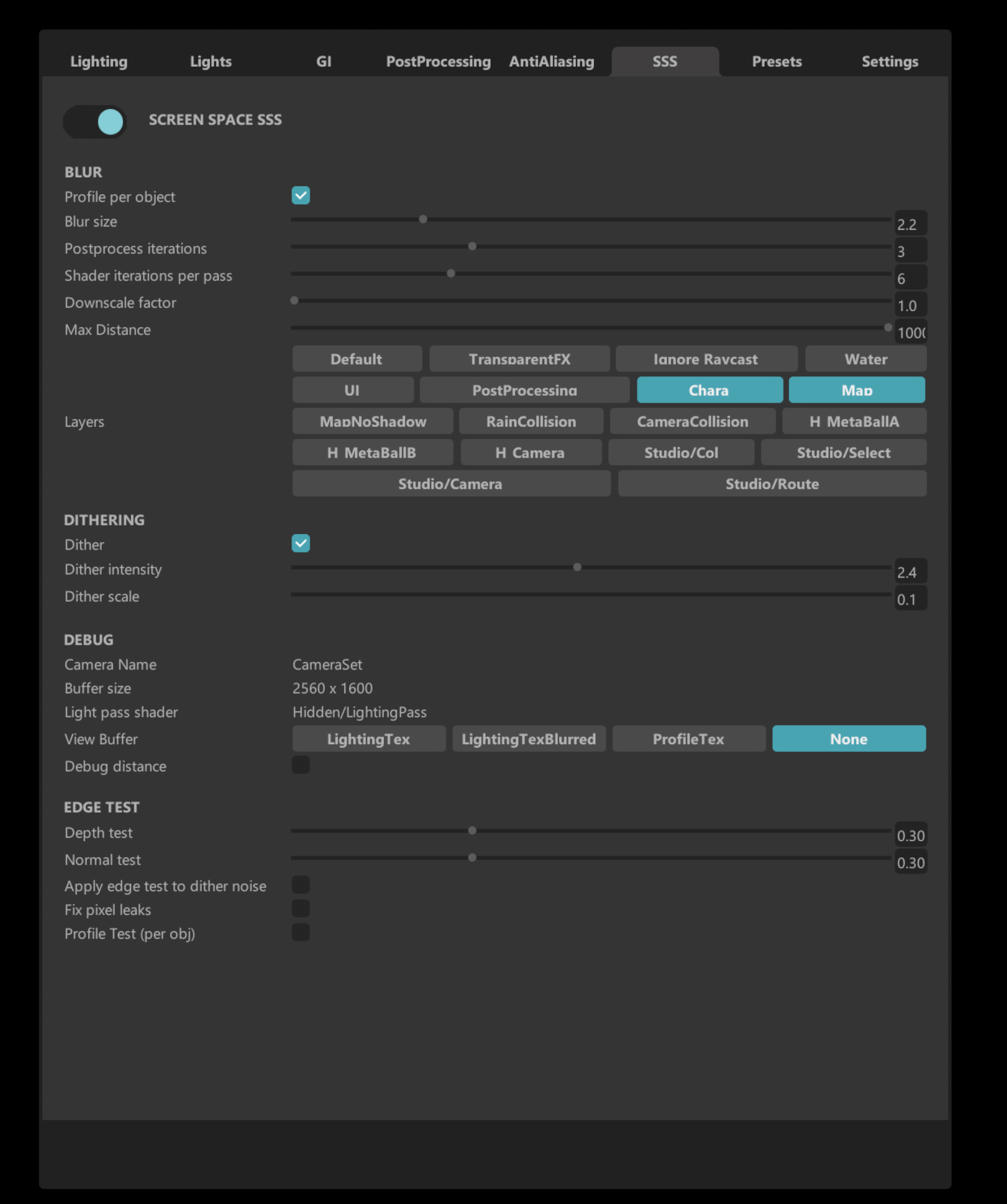Disable the Dither checkbox
1007x1204 pixels.
coord(300,543)
